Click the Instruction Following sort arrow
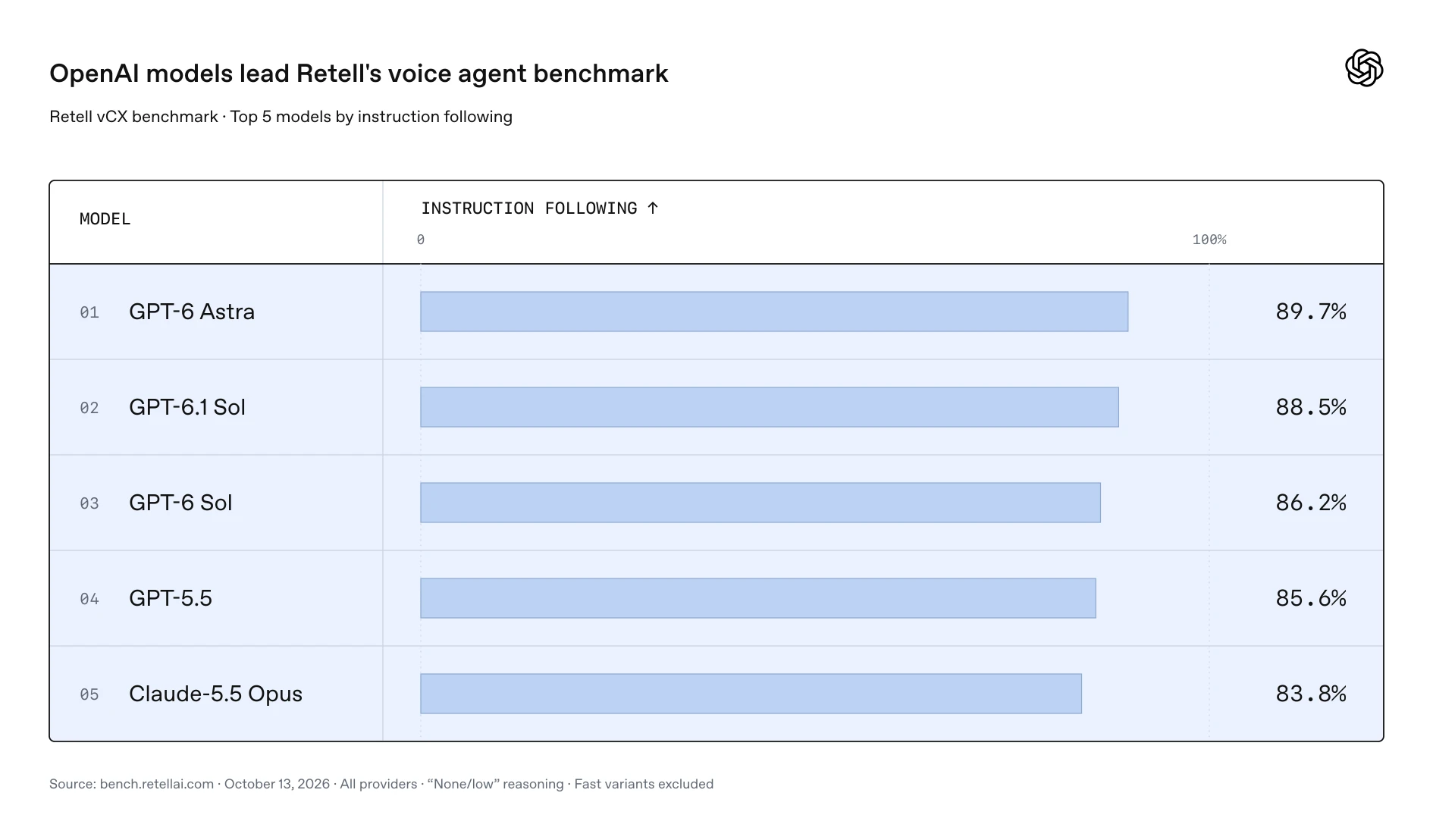1433x840 pixels. point(653,208)
